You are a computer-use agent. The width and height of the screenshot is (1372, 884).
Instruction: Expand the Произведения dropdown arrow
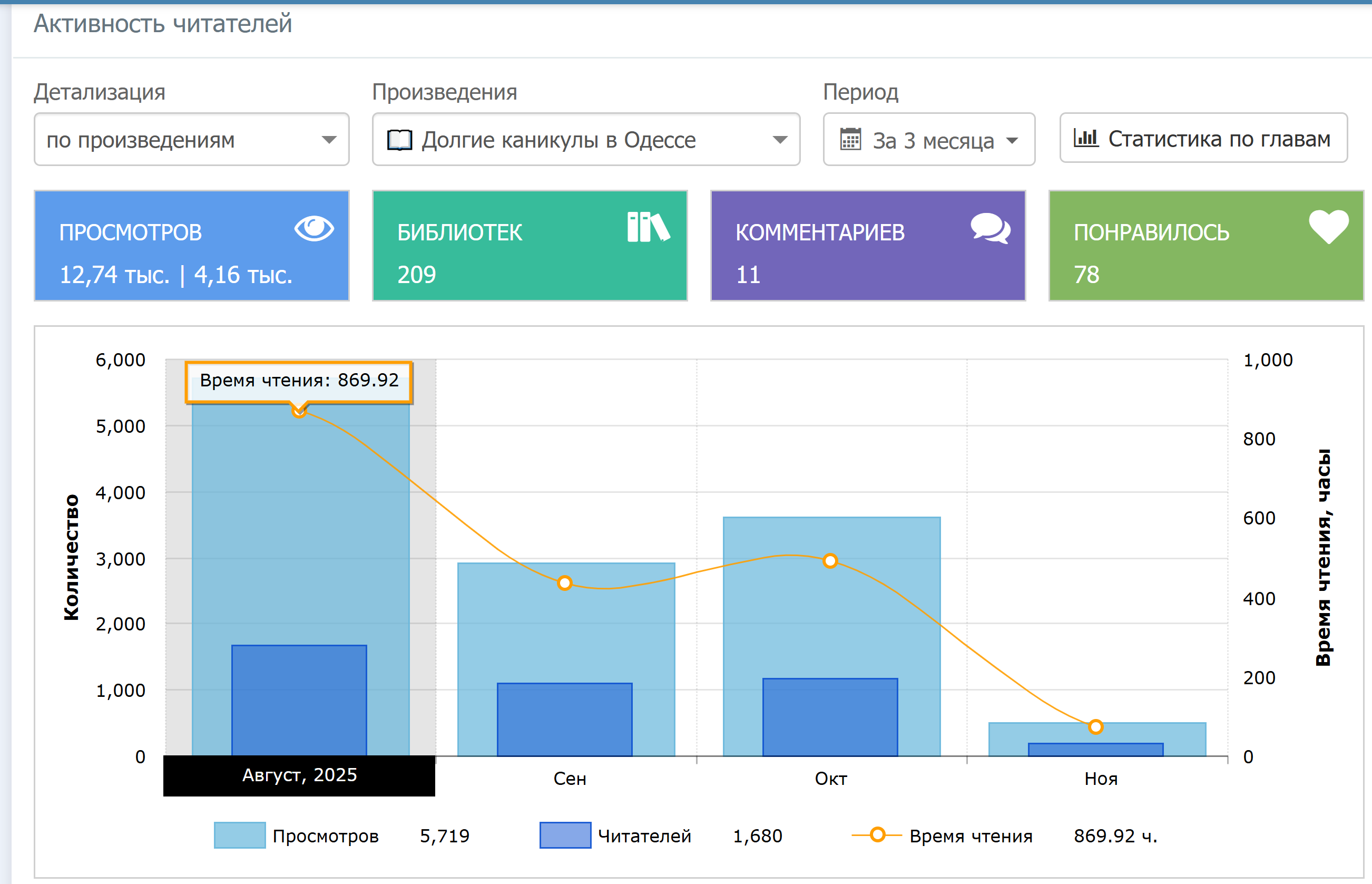point(779,140)
